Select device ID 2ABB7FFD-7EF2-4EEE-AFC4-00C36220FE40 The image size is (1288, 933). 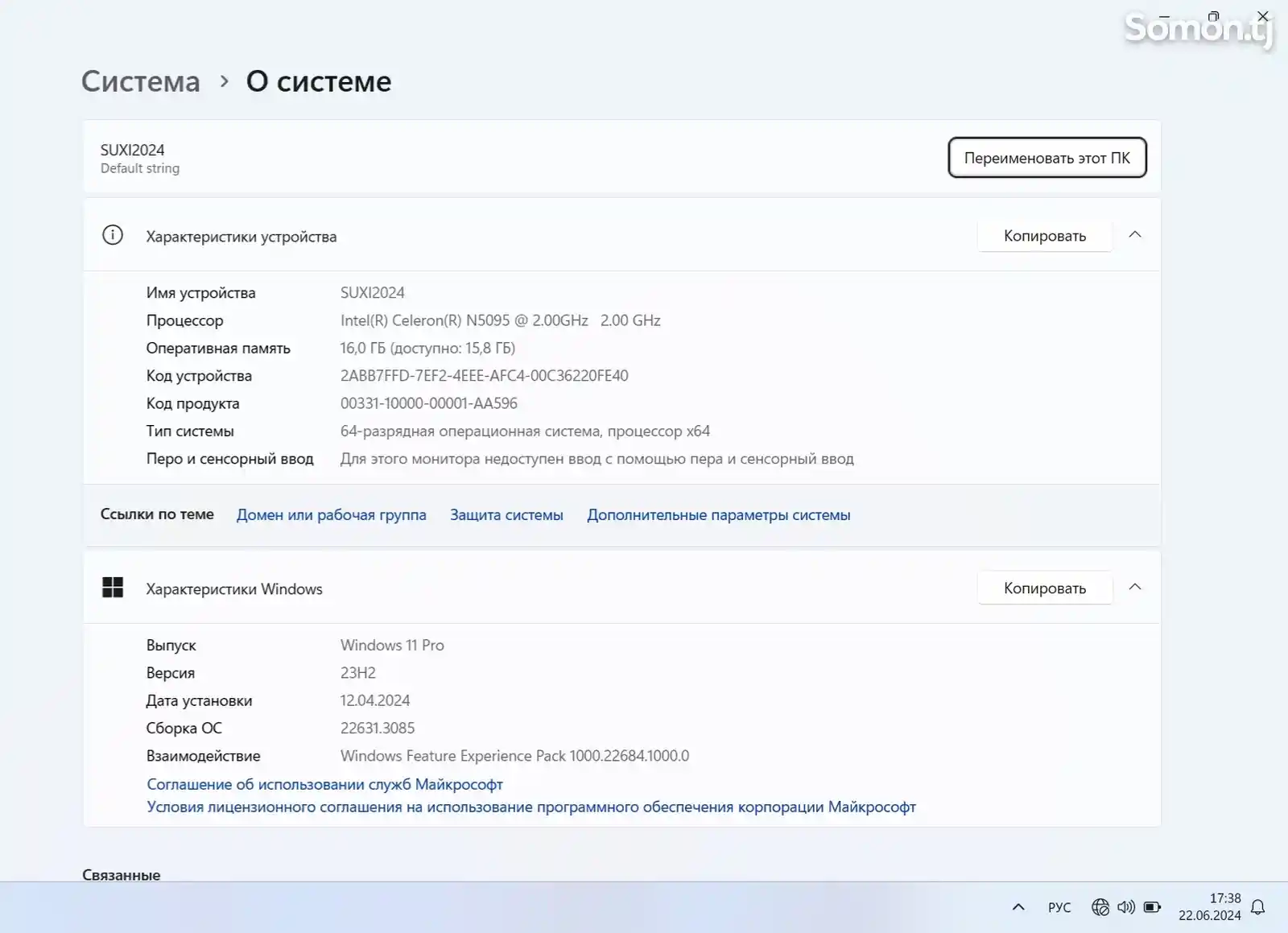[484, 376]
